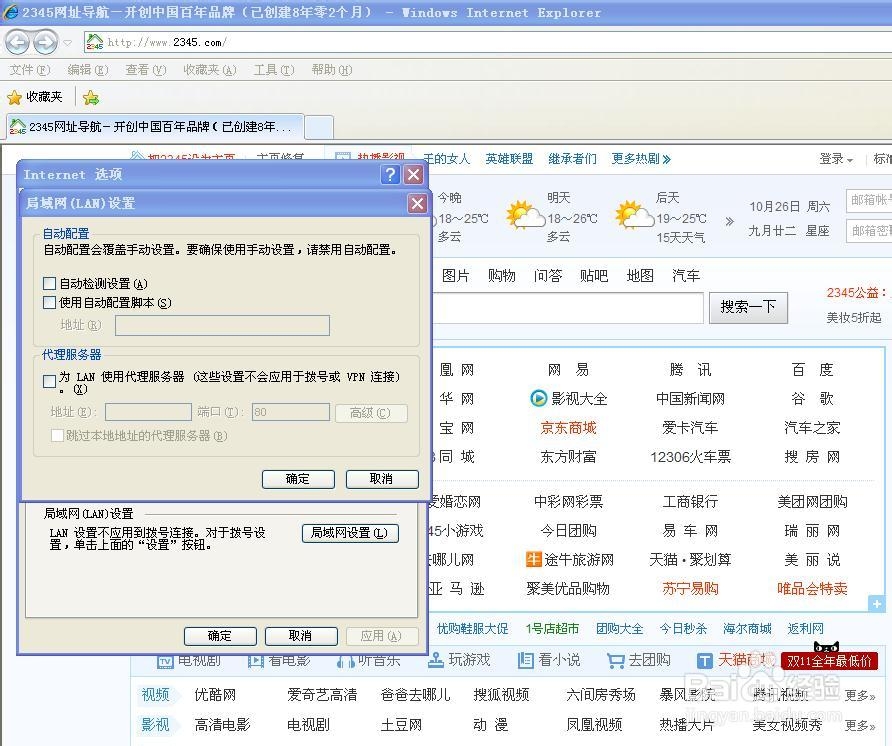Click tomorrow's weather sun-cloud icon
This screenshot has width=892, height=746.
pos(525,215)
